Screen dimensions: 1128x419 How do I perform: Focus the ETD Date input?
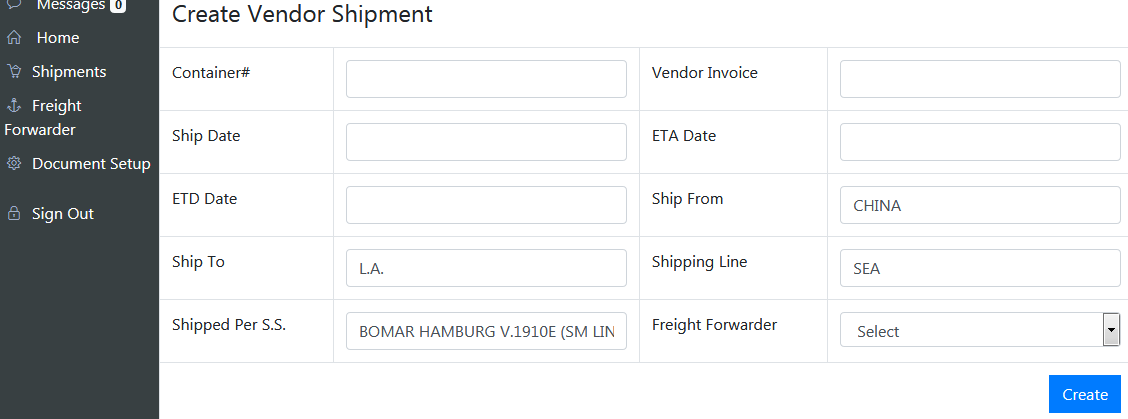(x=486, y=205)
